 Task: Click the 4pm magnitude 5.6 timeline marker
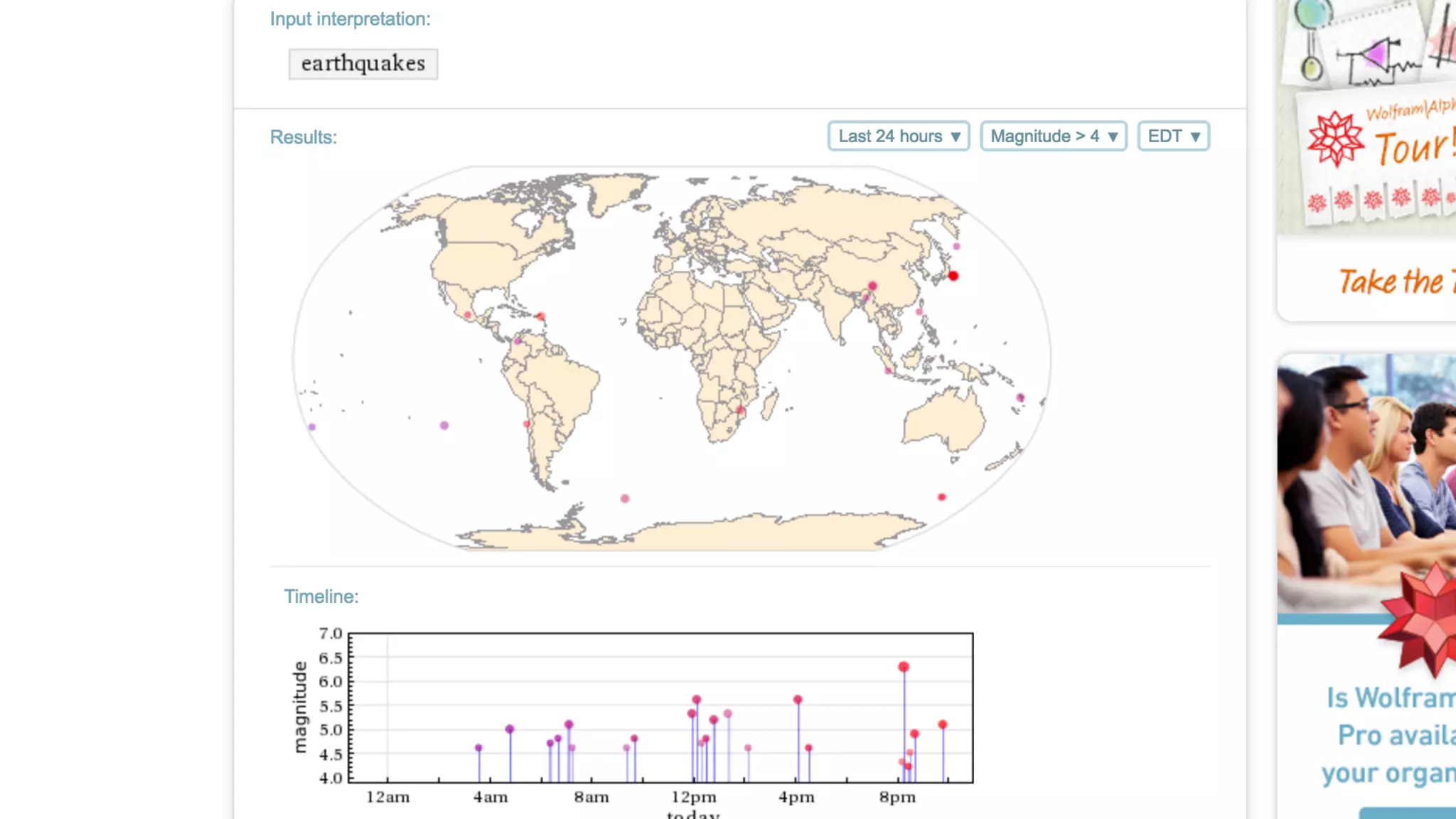pyautogui.click(x=798, y=700)
